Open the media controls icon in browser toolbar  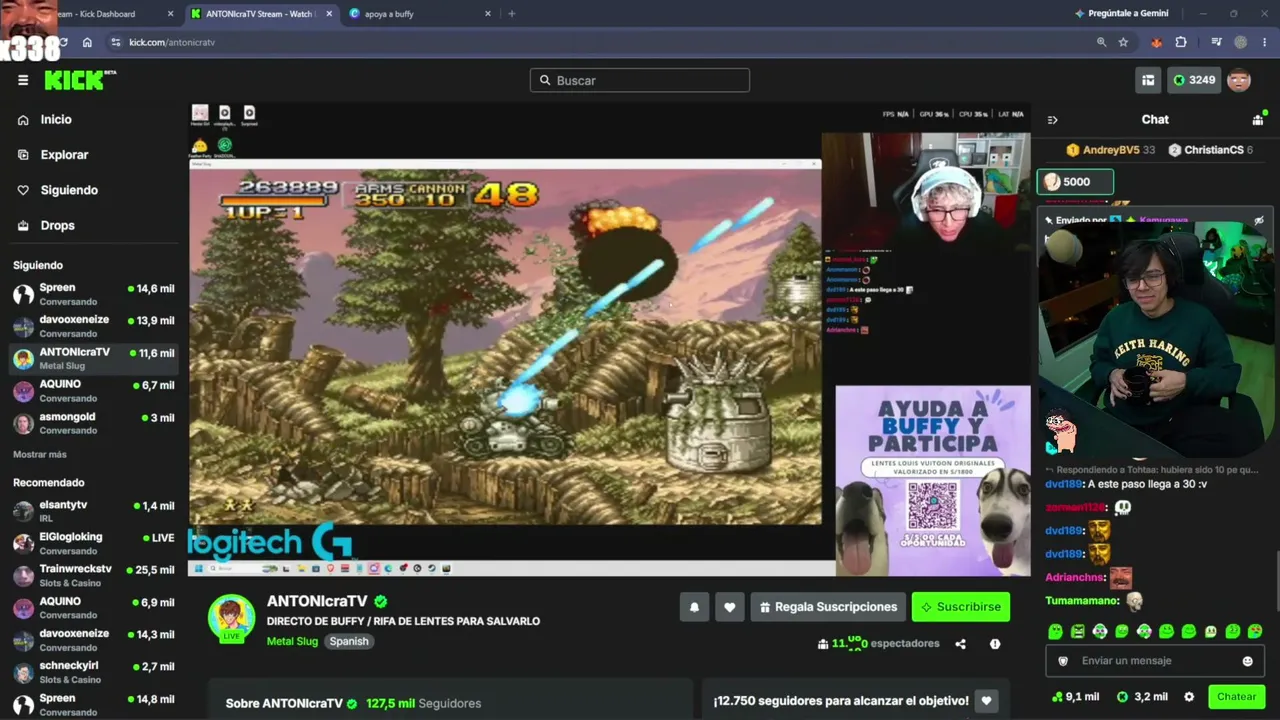[x=1216, y=42]
